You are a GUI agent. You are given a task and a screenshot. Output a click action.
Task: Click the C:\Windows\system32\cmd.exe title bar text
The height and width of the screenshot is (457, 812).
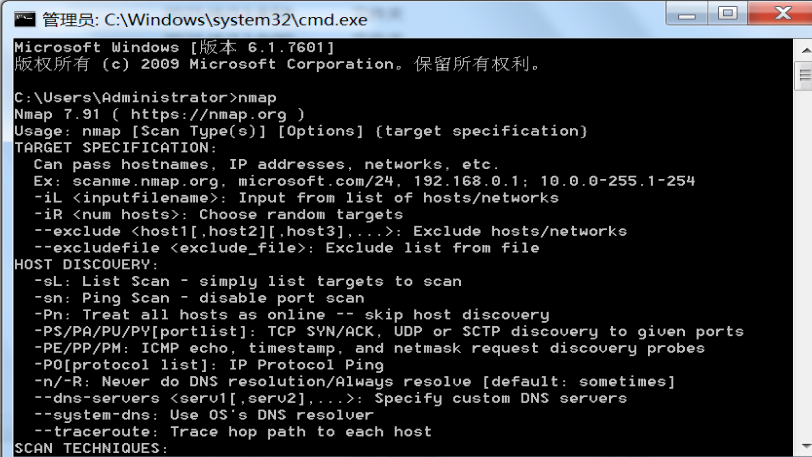point(236,20)
